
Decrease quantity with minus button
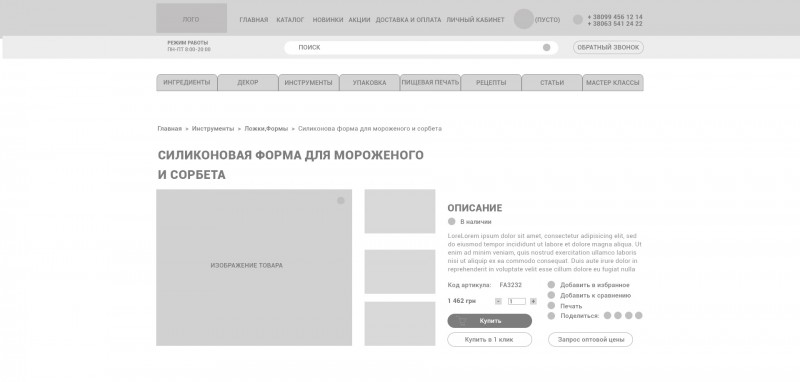tap(498, 301)
